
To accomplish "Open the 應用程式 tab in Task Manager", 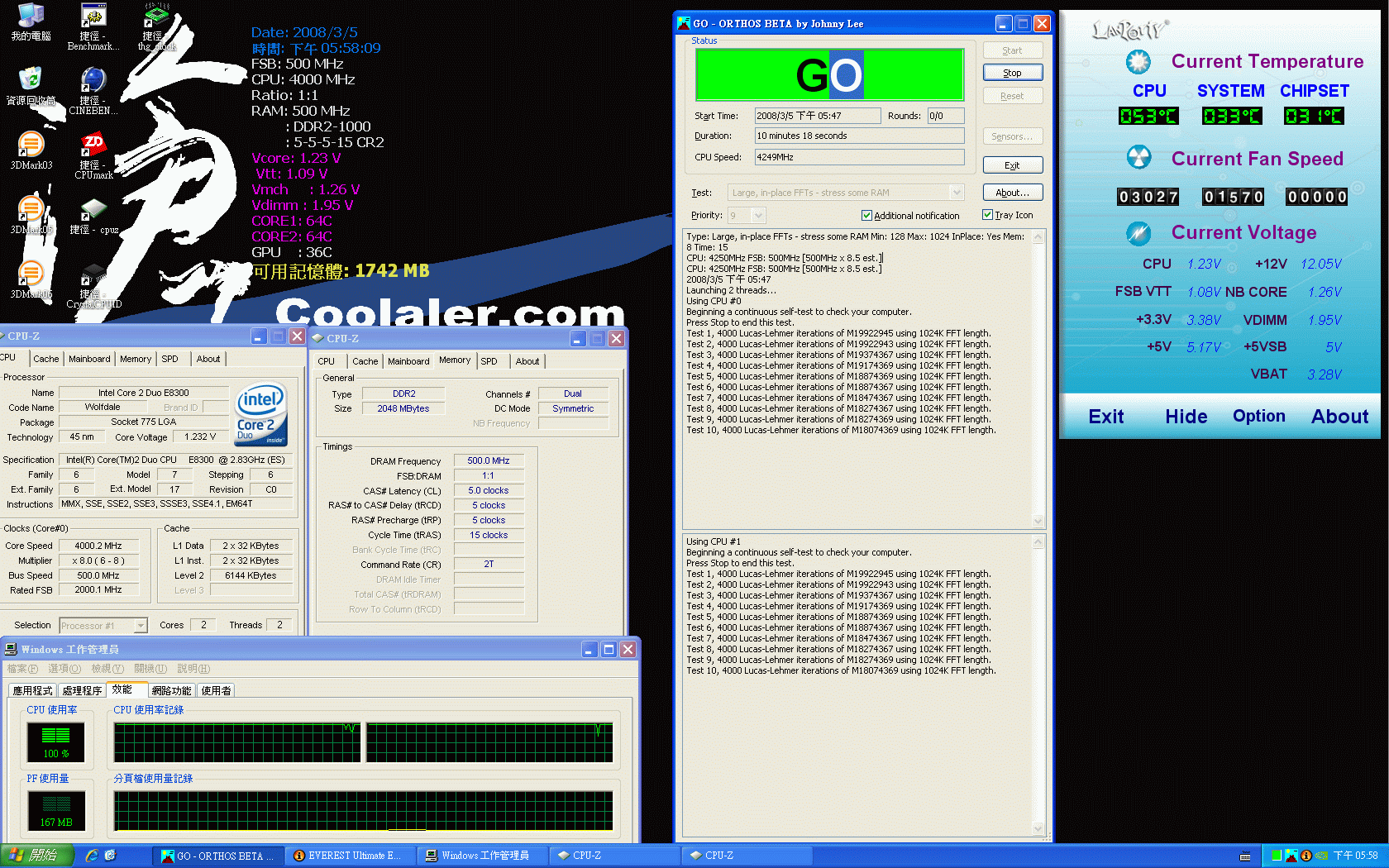I will 32,690.
